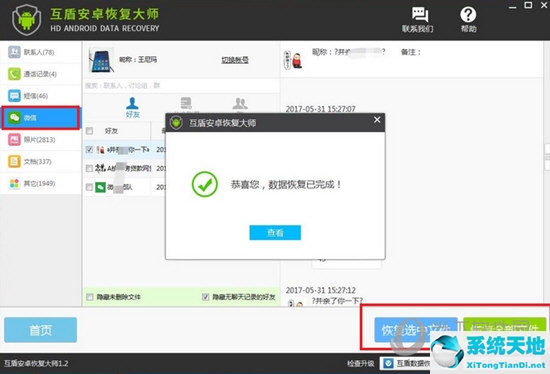Viewport: 550px width, 374px height.
Task: Click the 2017-05-31 15:27:12 timestamp
Action: 321,290
